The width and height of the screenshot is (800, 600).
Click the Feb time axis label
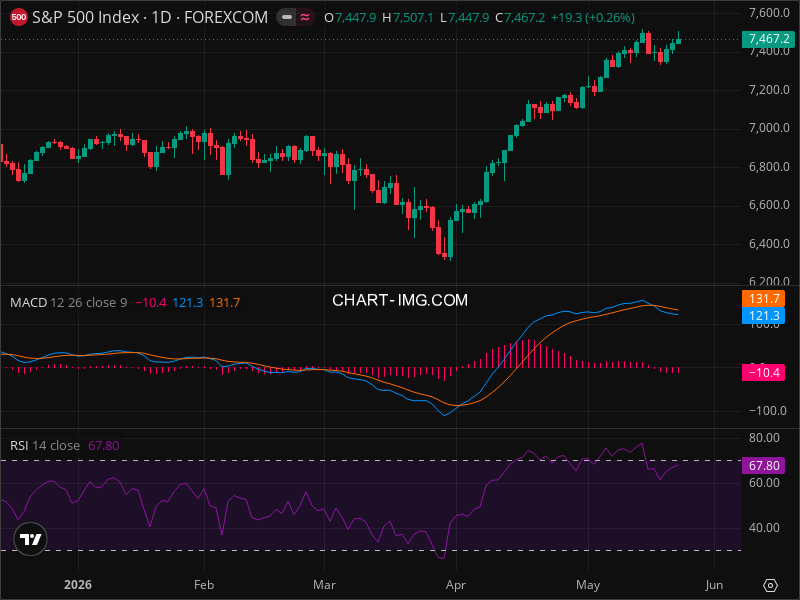click(x=204, y=585)
